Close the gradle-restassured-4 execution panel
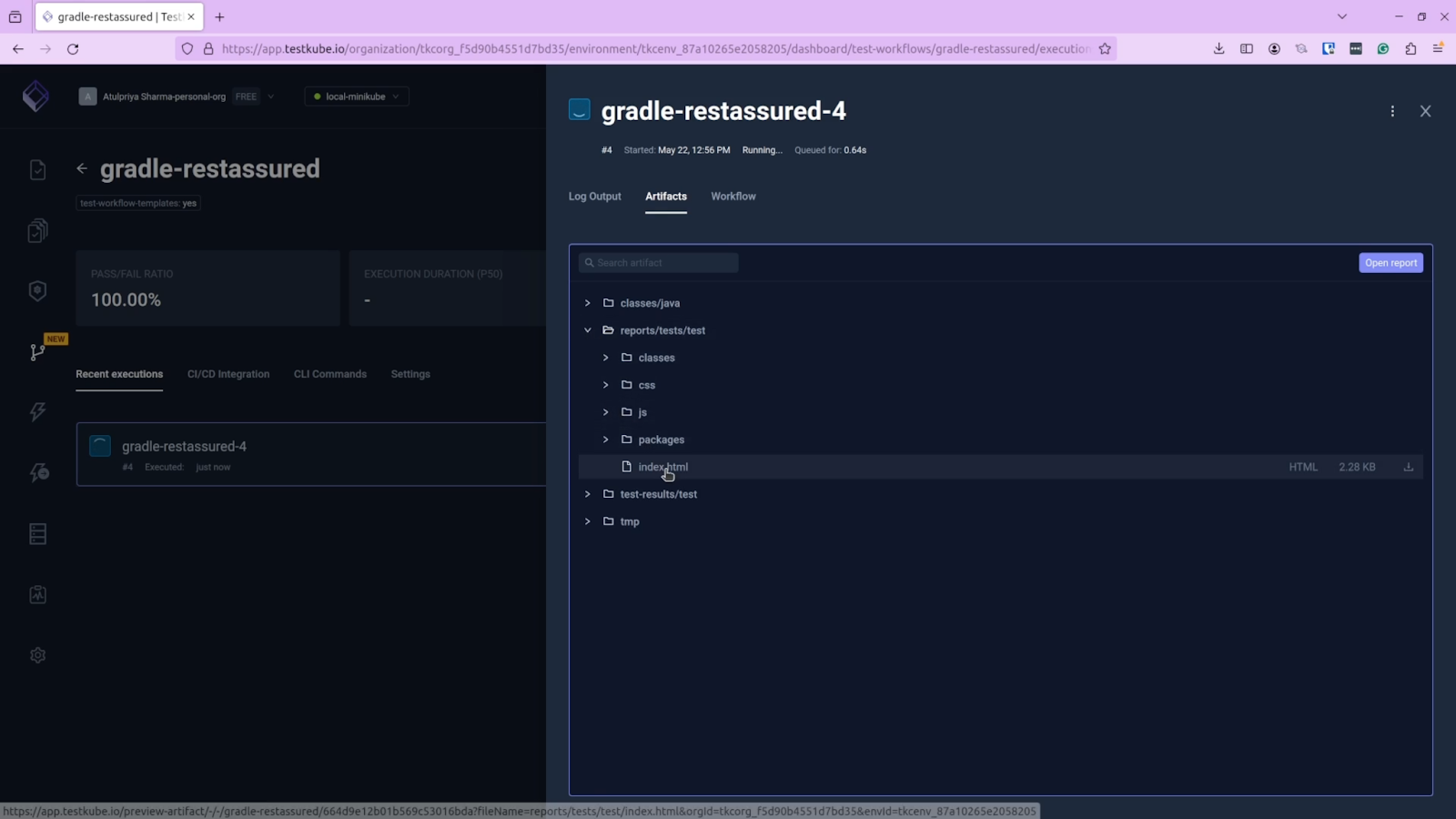 [1426, 111]
